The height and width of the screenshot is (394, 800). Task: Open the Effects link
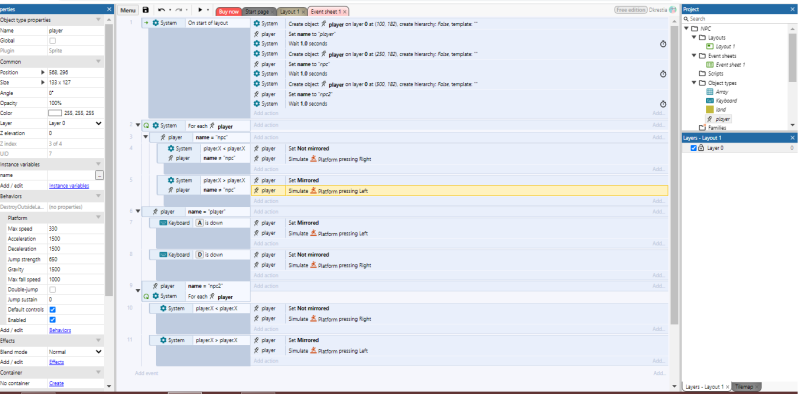(56, 362)
